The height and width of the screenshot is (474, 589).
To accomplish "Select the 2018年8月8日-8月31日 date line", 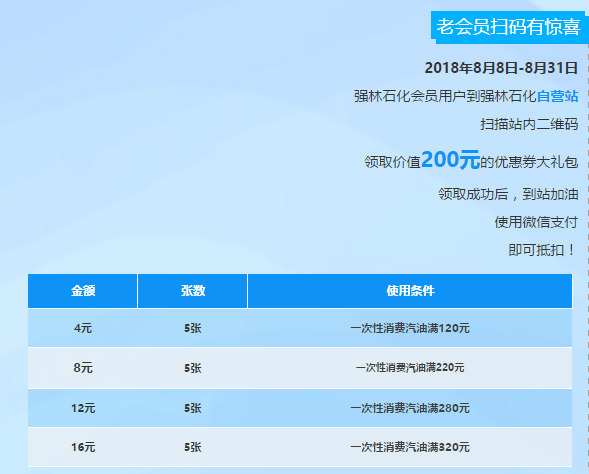I will 501,68.
